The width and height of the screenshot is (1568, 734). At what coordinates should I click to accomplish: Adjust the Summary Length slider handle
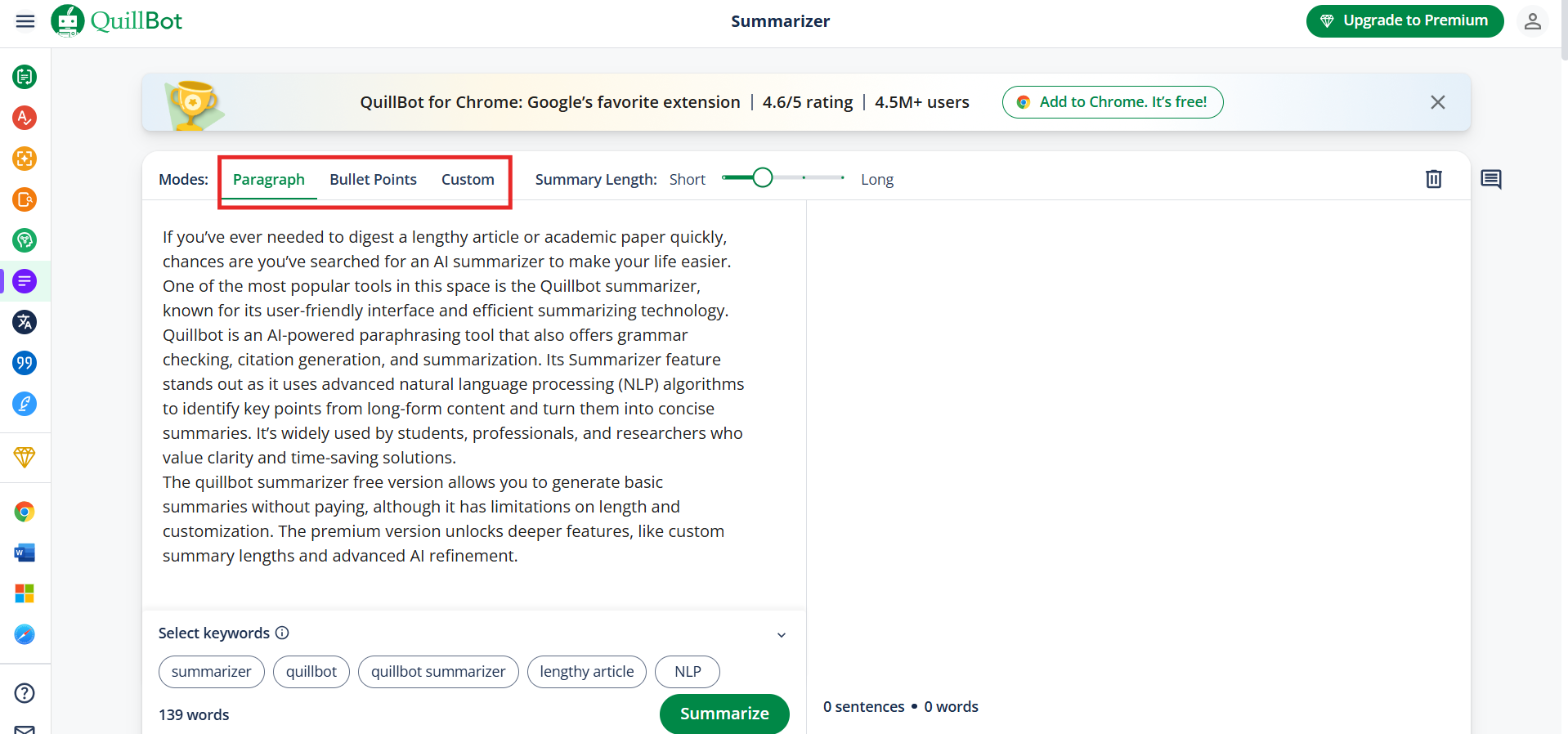pos(763,177)
